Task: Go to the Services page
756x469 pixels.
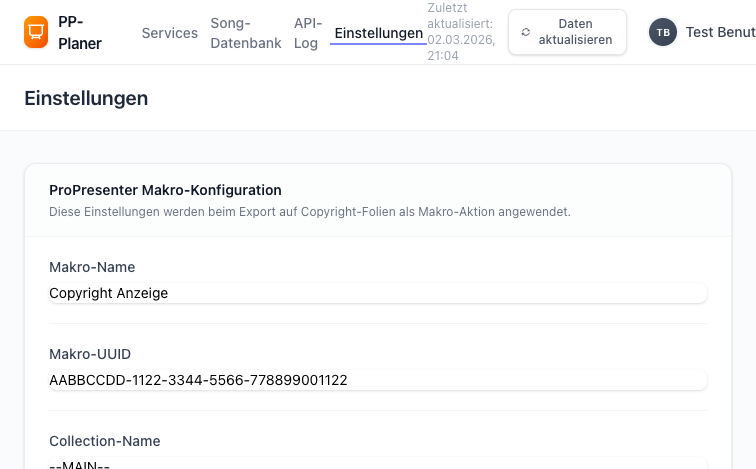Action: pos(170,33)
